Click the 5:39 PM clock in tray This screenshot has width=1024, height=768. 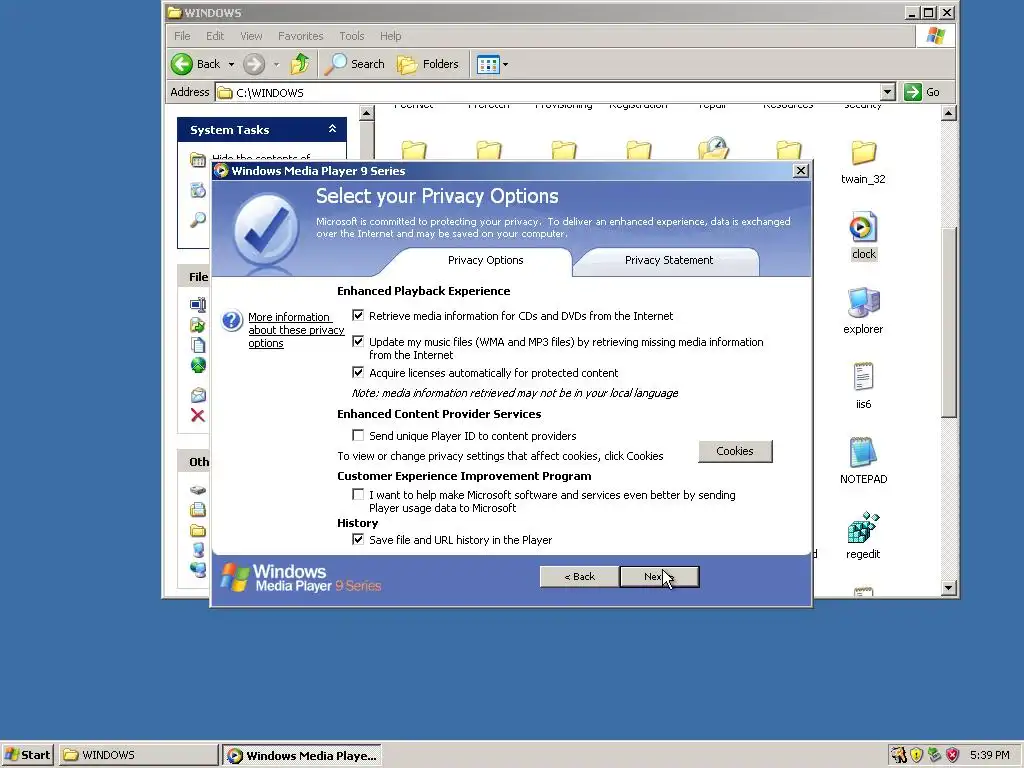[989, 755]
